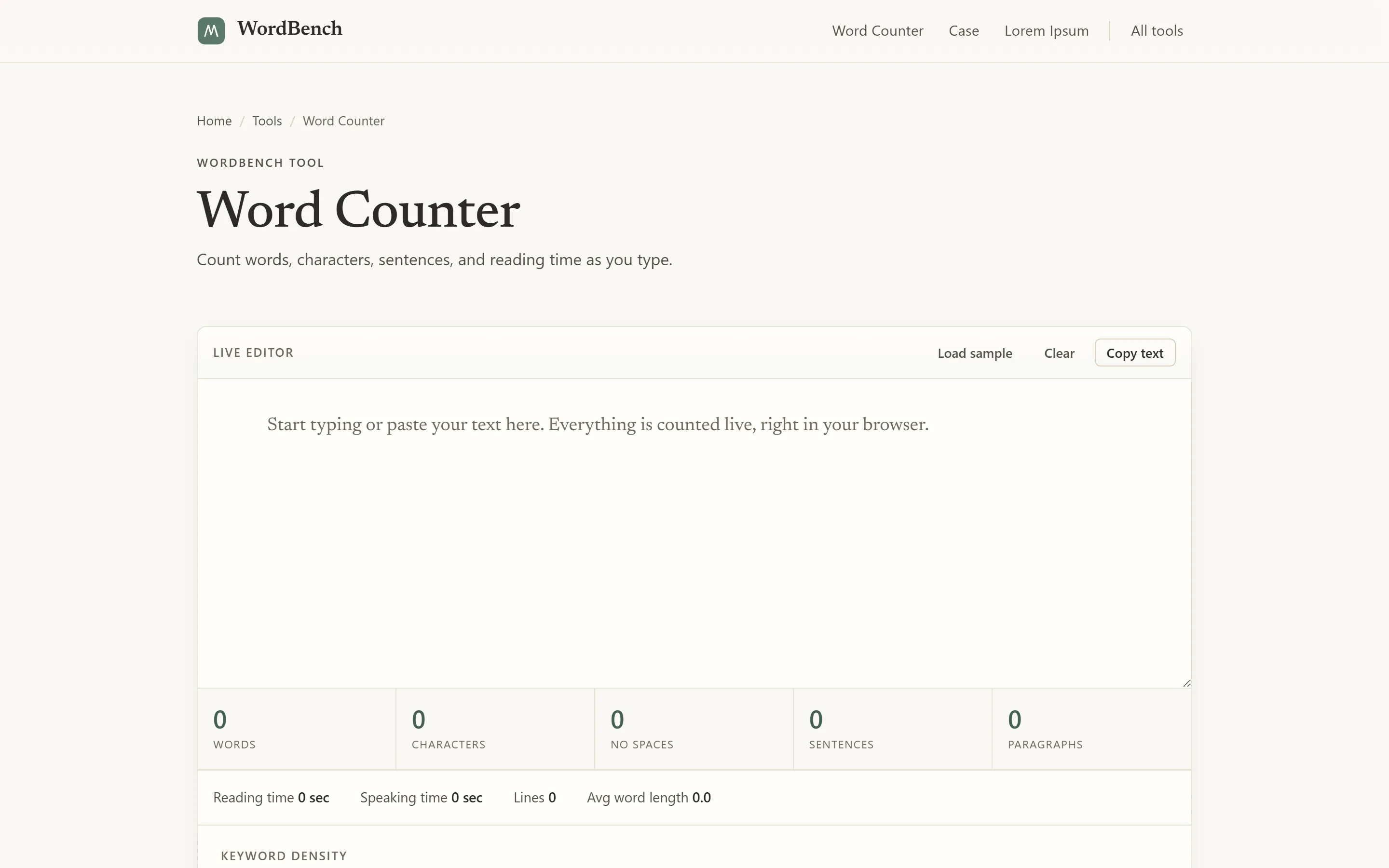1389x868 pixels.
Task: Go to Home in the breadcrumb
Action: click(x=214, y=121)
